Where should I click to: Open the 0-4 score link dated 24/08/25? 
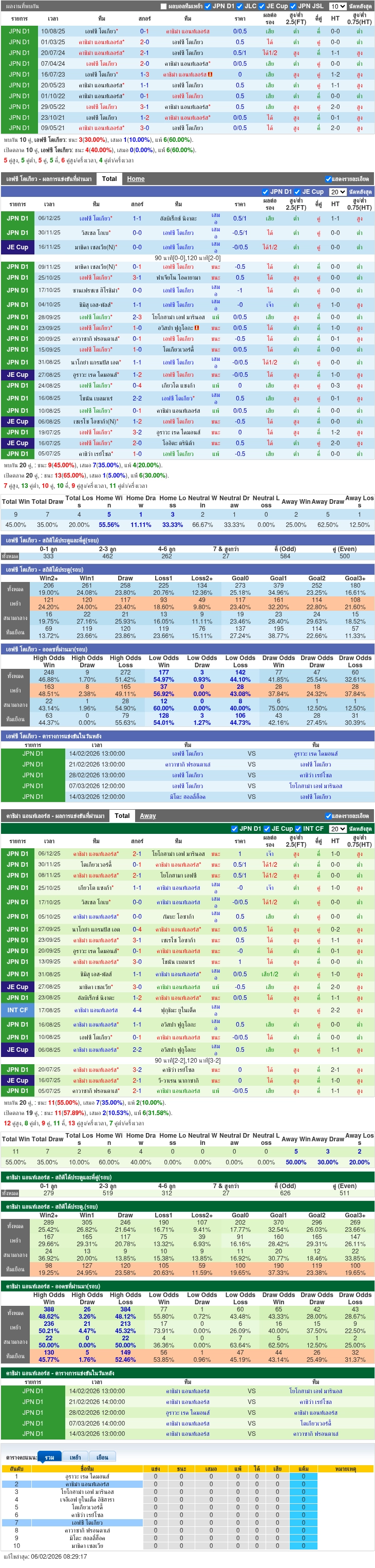coord(137,385)
